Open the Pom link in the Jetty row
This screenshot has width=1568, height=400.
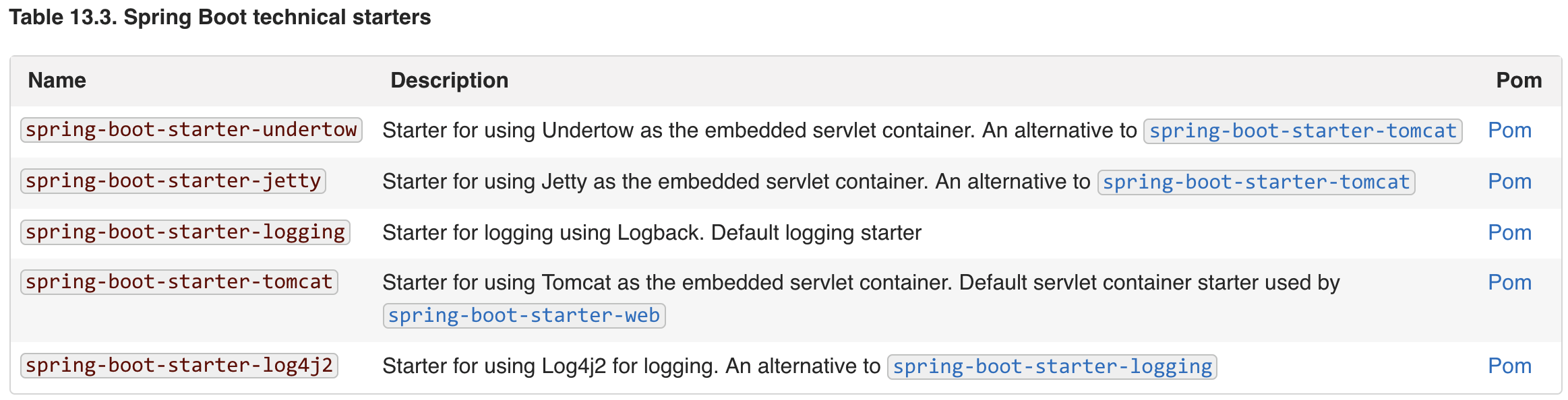pos(1509,181)
